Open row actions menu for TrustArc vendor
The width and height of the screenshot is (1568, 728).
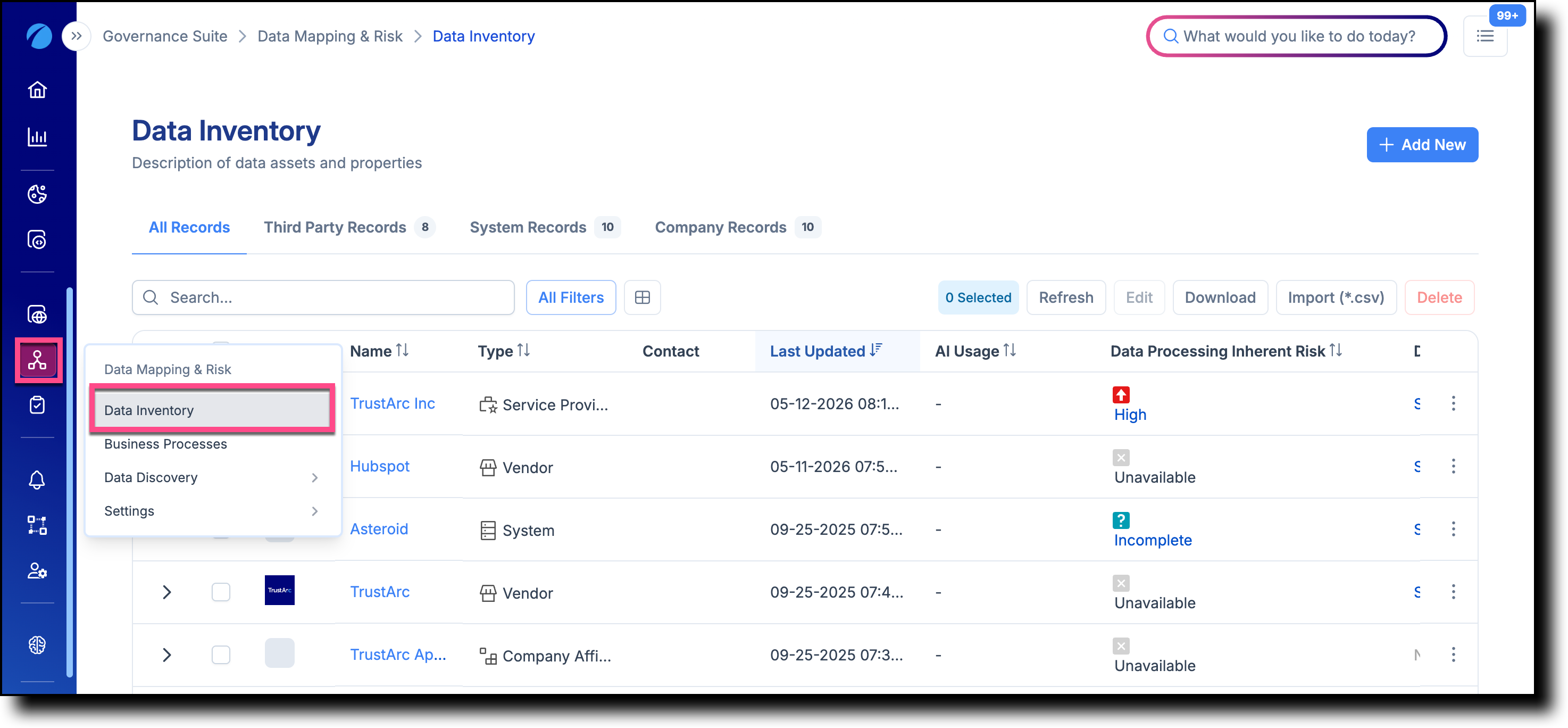(x=1454, y=592)
